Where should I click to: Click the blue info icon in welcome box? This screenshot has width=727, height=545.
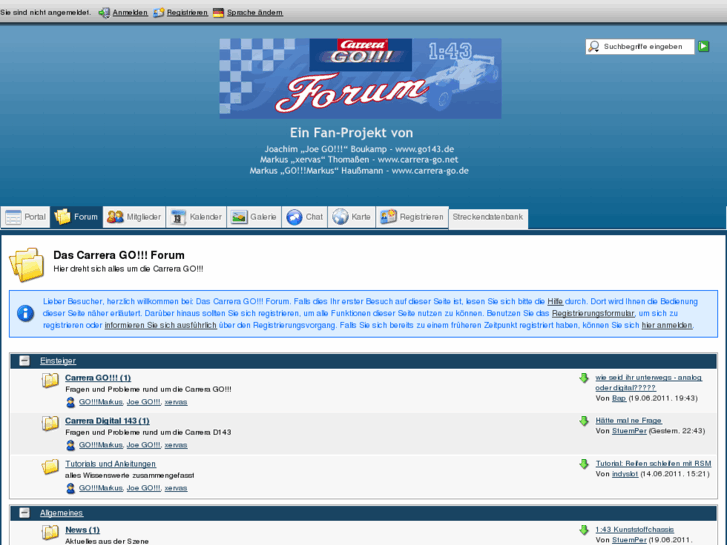(x=26, y=314)
